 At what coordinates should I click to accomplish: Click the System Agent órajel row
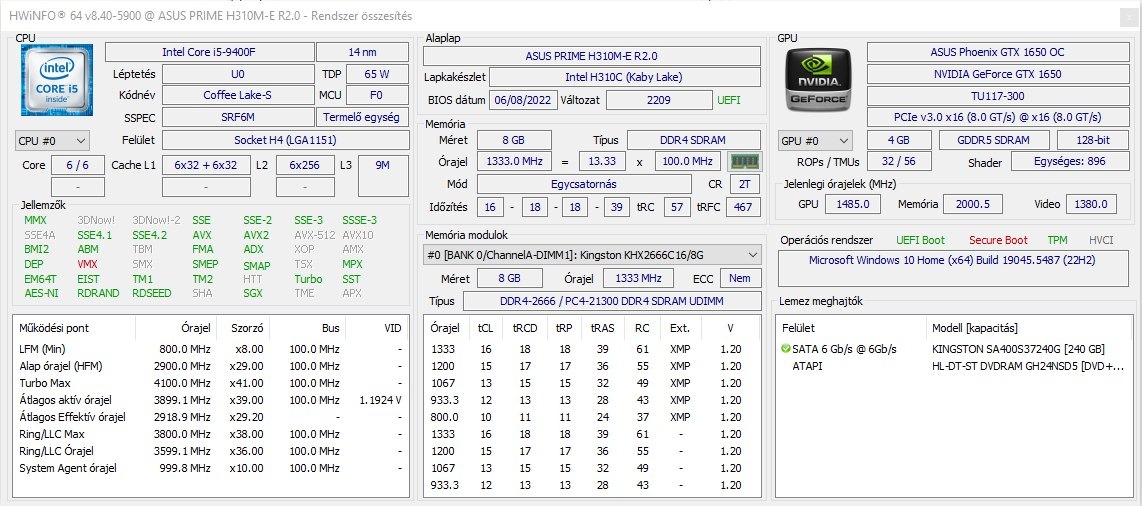coord(211,468)
